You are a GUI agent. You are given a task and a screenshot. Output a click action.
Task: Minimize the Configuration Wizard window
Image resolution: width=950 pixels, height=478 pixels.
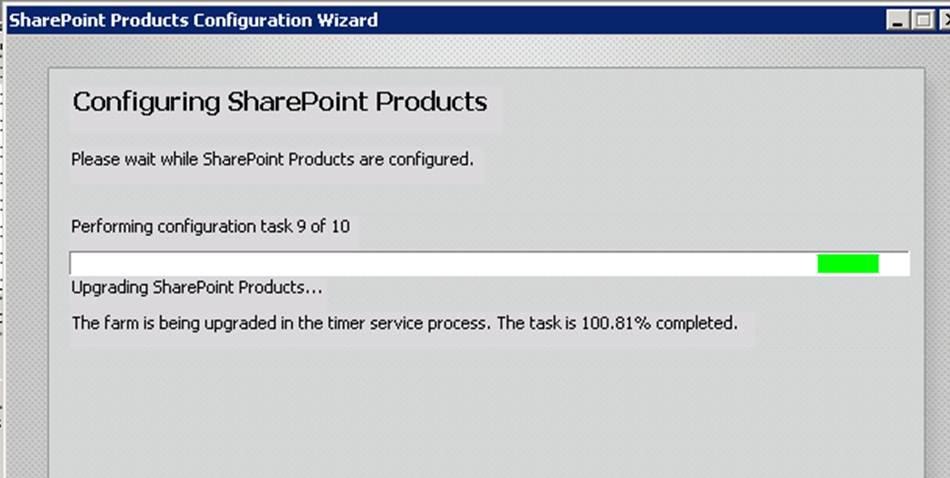pyautogui.click(x=899, y=20)
